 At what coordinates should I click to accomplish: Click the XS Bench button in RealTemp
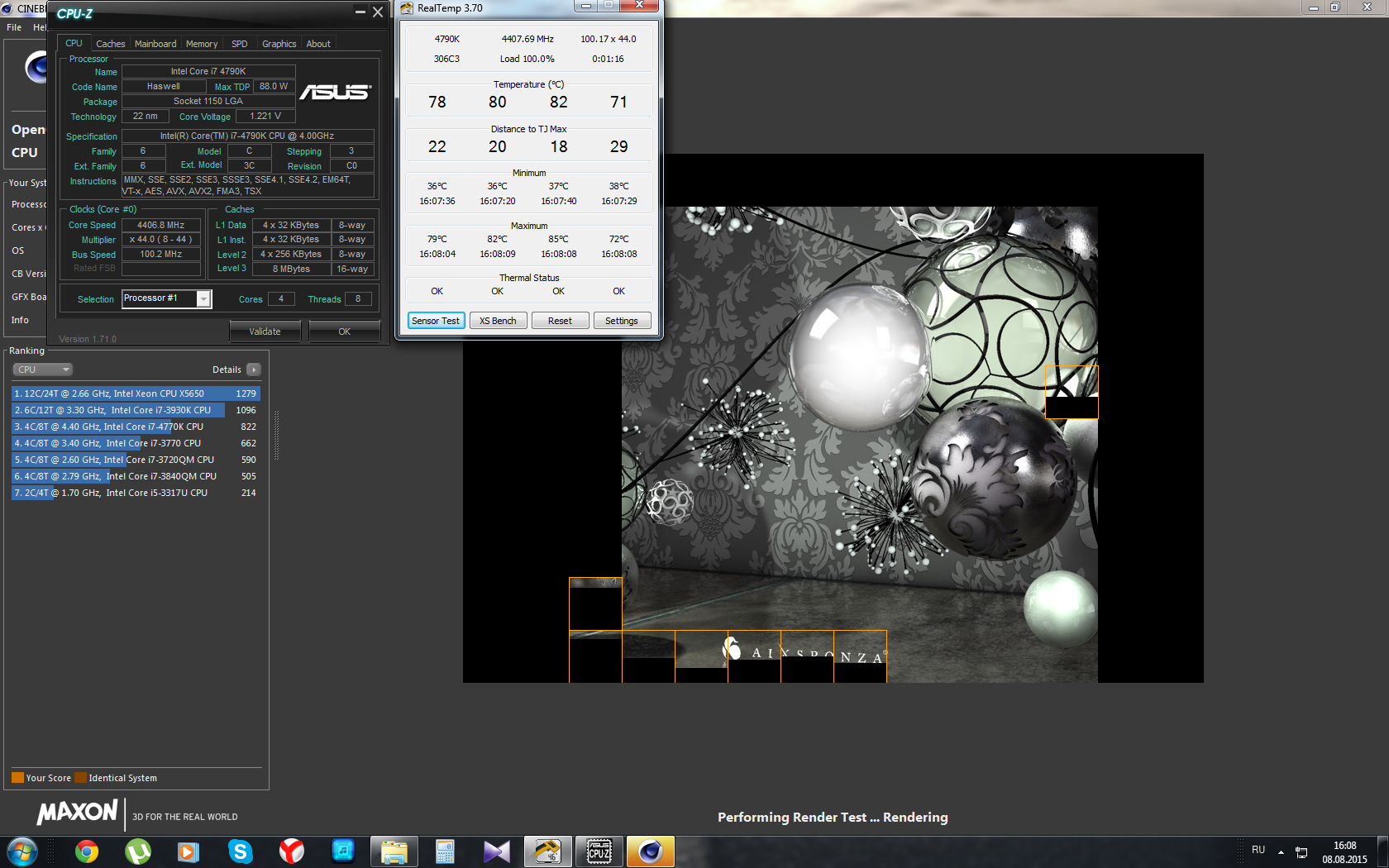coord(498,321)
